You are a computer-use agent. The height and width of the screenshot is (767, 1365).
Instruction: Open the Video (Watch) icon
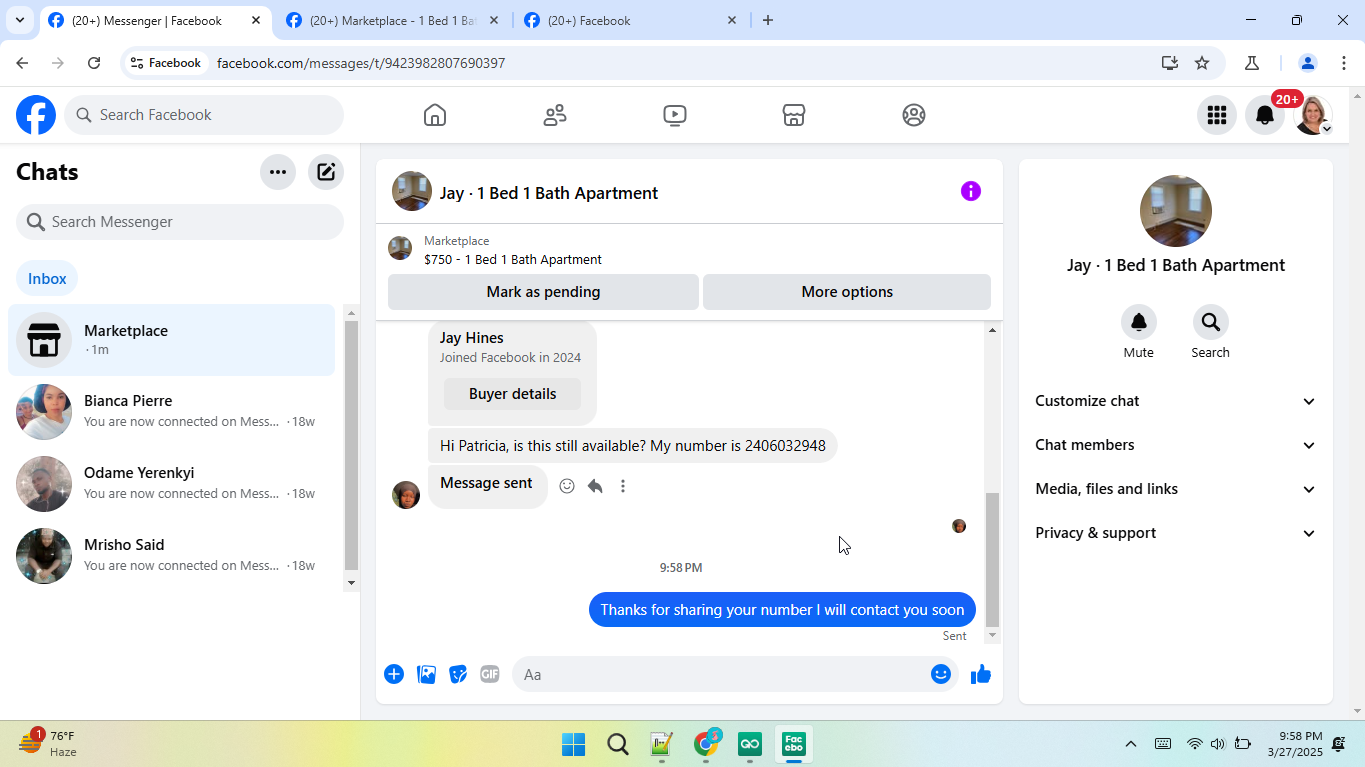675,115
